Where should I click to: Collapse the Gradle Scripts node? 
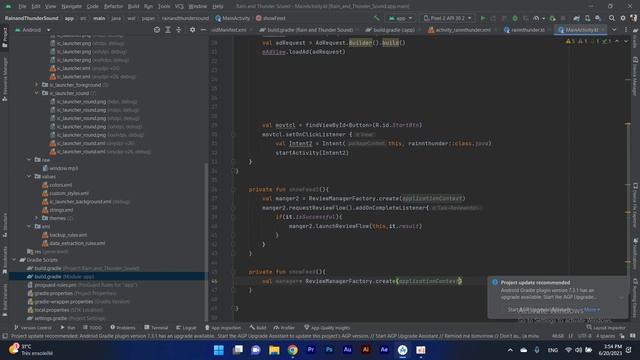[x=14, y=260]
